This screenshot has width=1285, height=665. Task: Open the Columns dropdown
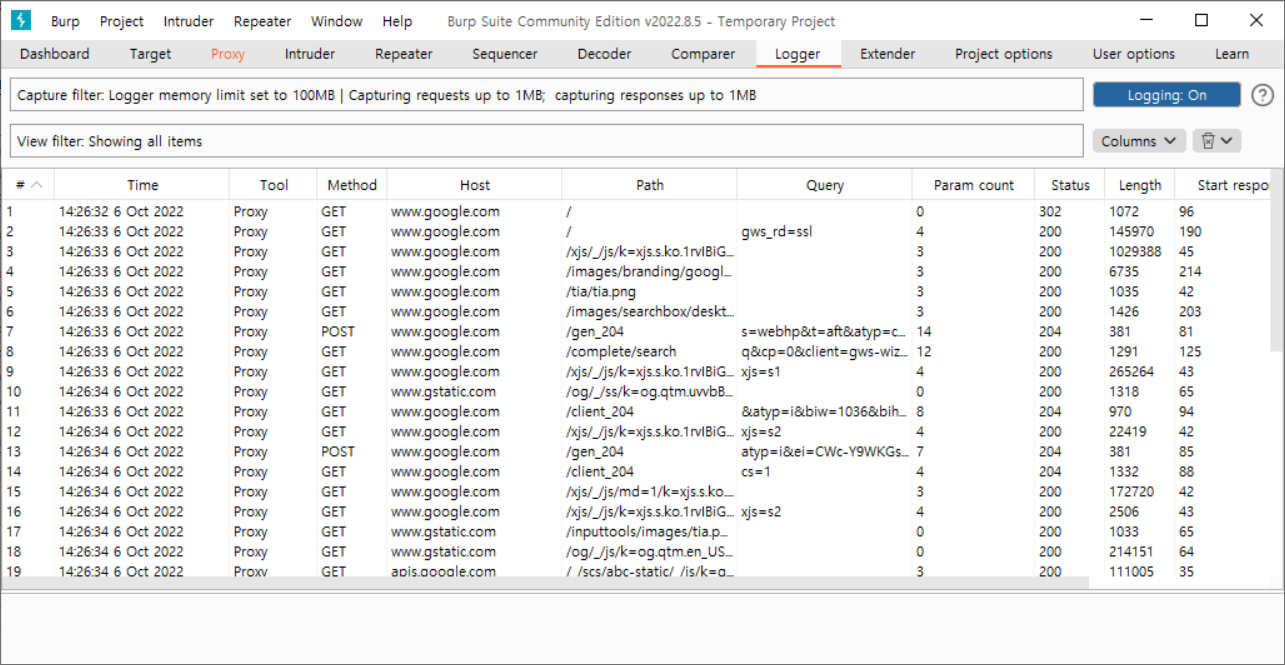click(x=1139, y=141)
